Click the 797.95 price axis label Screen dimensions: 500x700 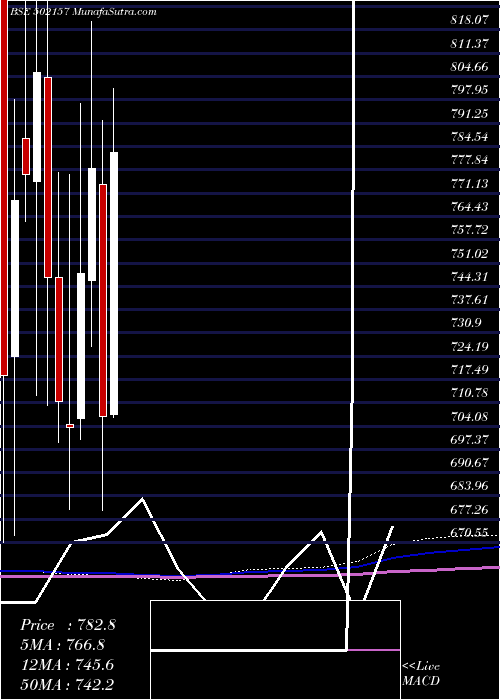(469, 90)
